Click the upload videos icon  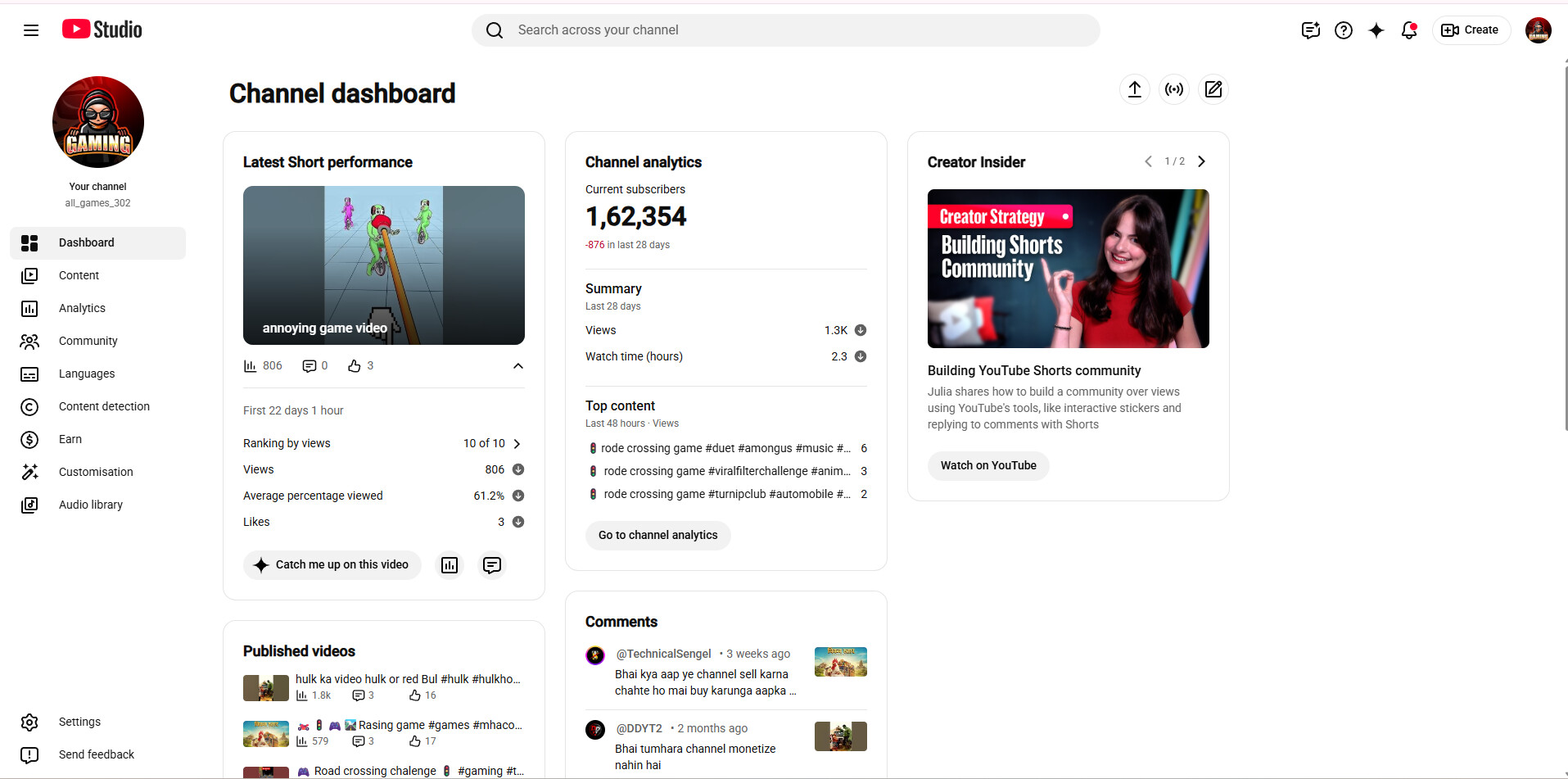[x=1135, y=89]
